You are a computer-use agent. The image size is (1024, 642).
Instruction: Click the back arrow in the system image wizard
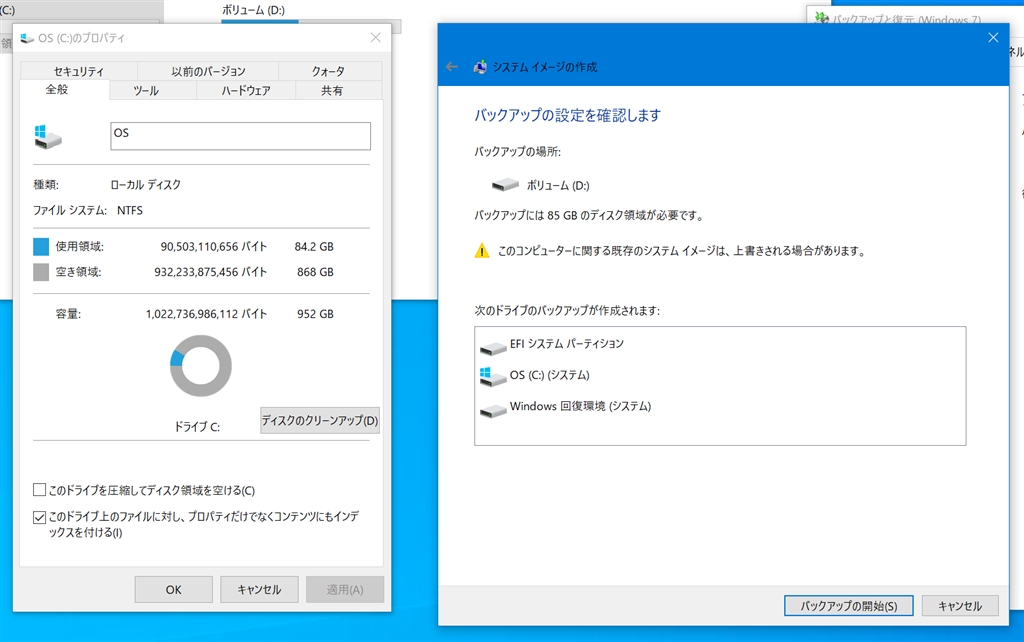[x=452, y=67]
